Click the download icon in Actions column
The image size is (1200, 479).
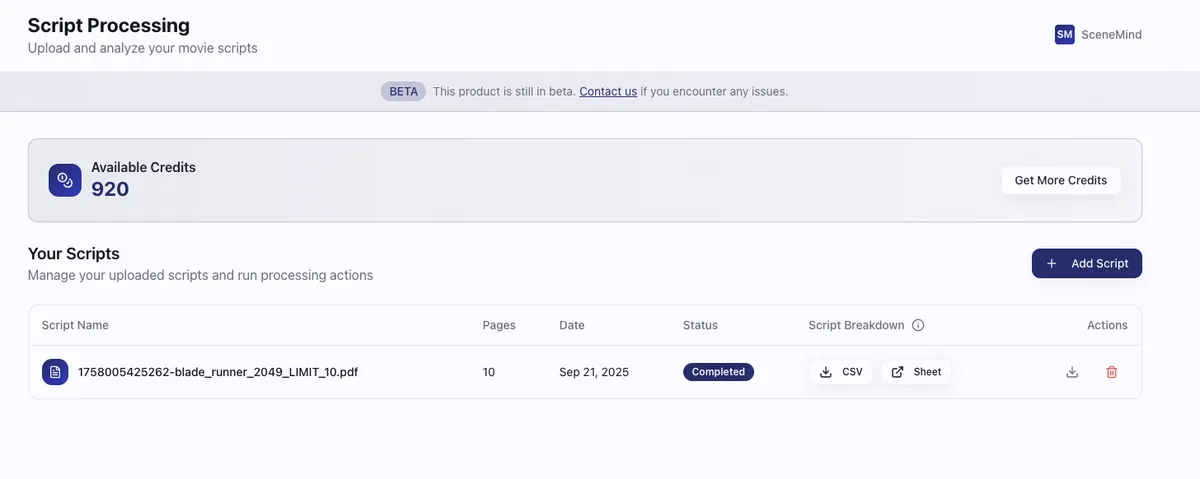pos(1072,372)
